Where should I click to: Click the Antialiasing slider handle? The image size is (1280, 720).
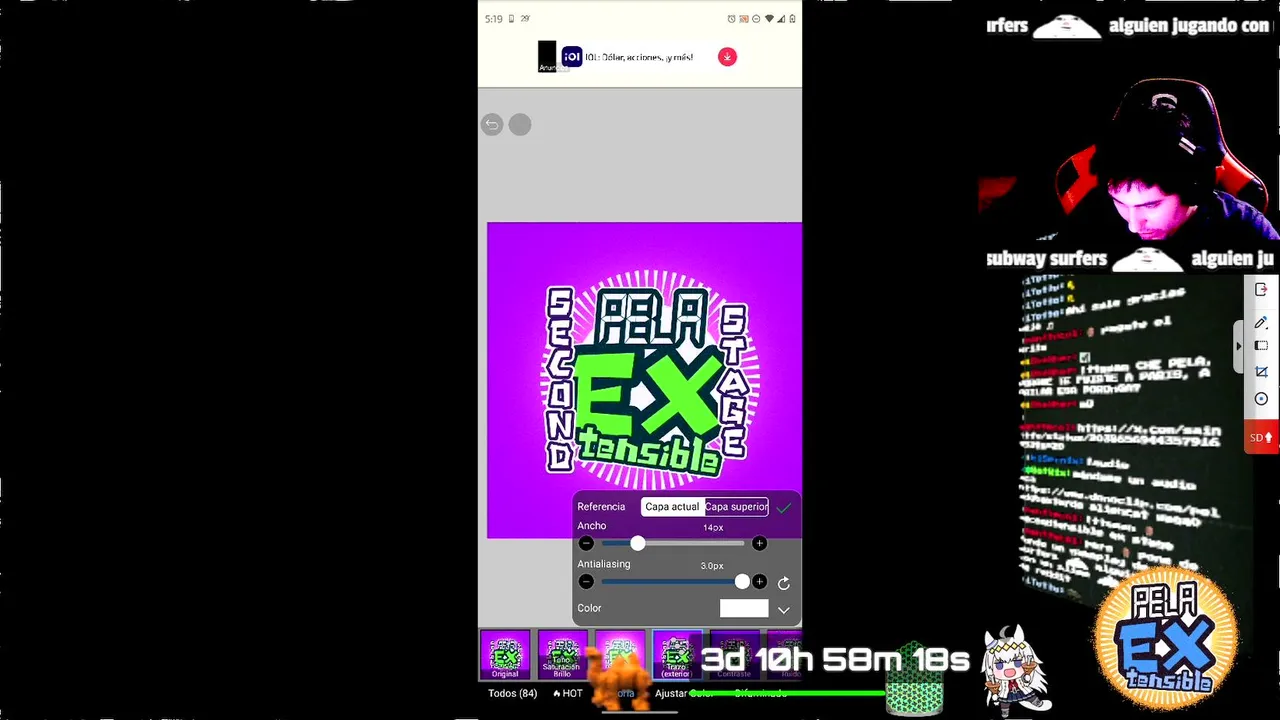742,582
